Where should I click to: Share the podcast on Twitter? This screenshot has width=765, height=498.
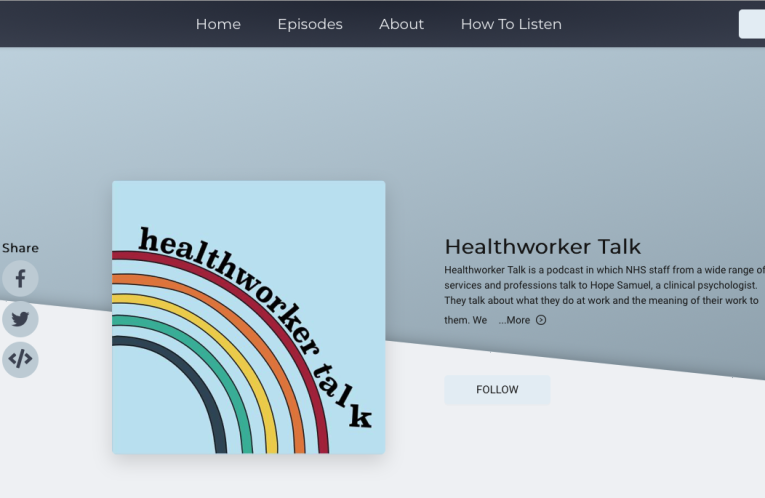(x=20, y=319)
